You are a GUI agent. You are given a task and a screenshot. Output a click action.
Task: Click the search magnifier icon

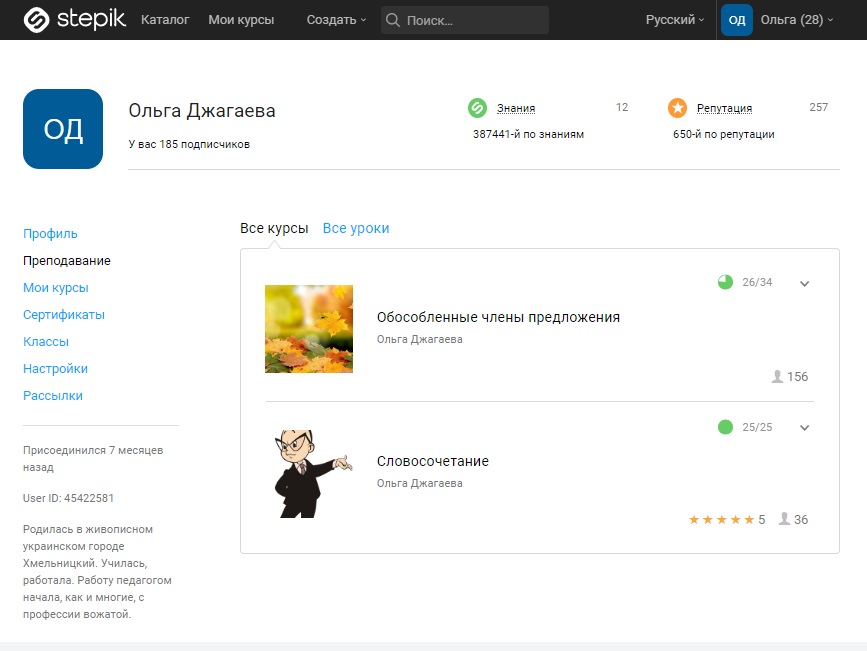click(x=393, y=20)
